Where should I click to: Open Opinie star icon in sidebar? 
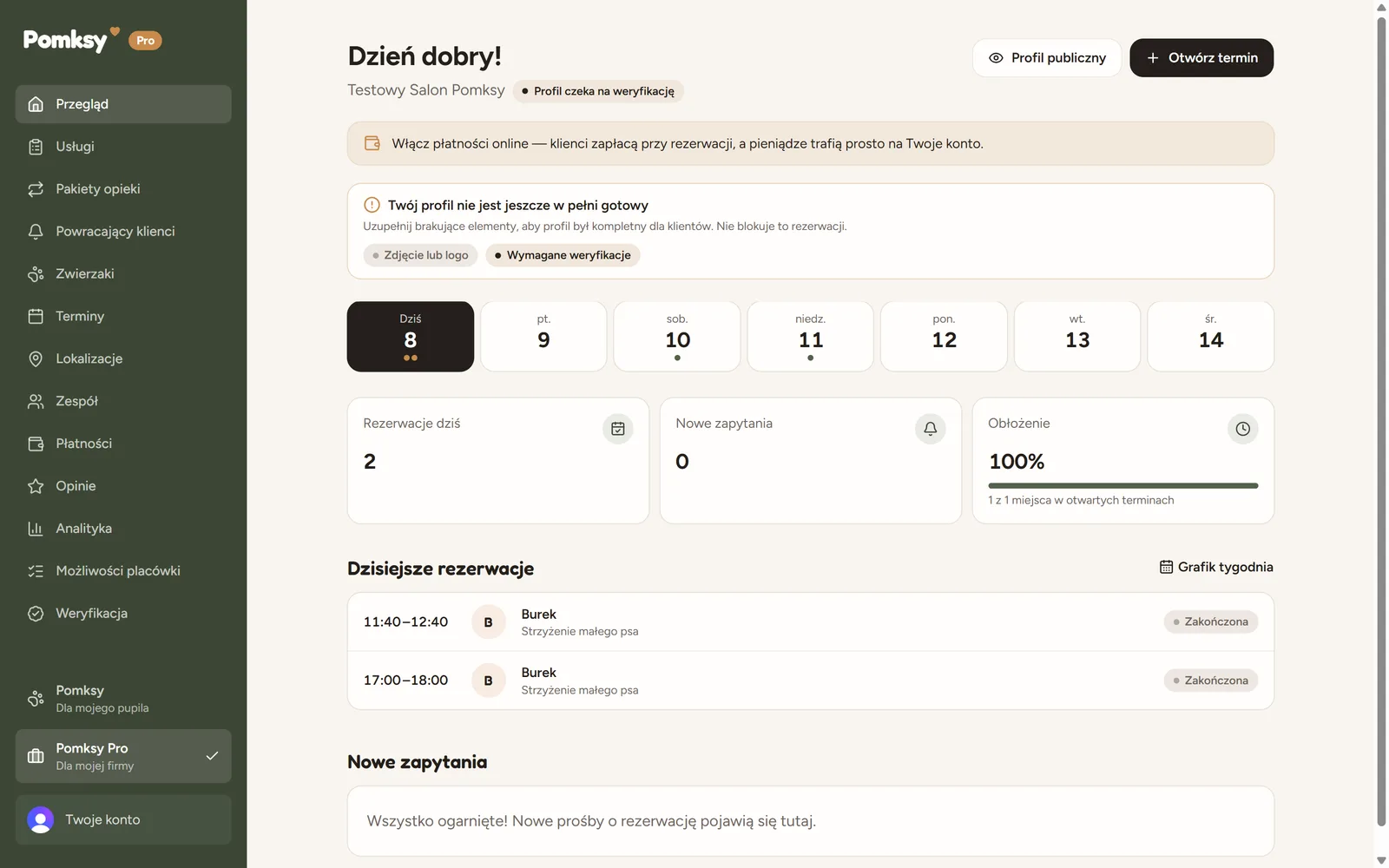[x=36, y=486]
